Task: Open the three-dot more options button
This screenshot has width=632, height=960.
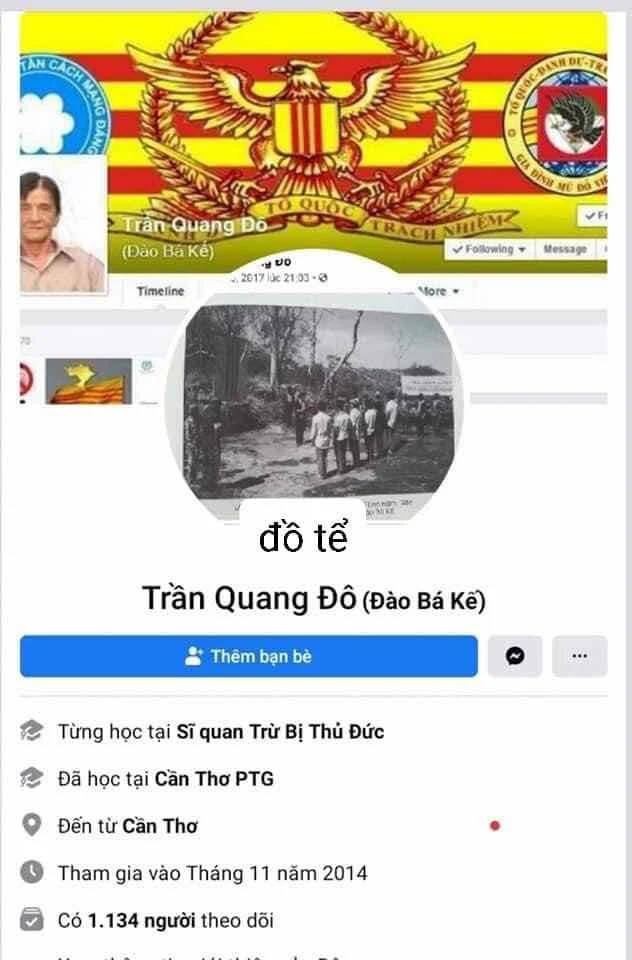Action: [x=579, y=656]
